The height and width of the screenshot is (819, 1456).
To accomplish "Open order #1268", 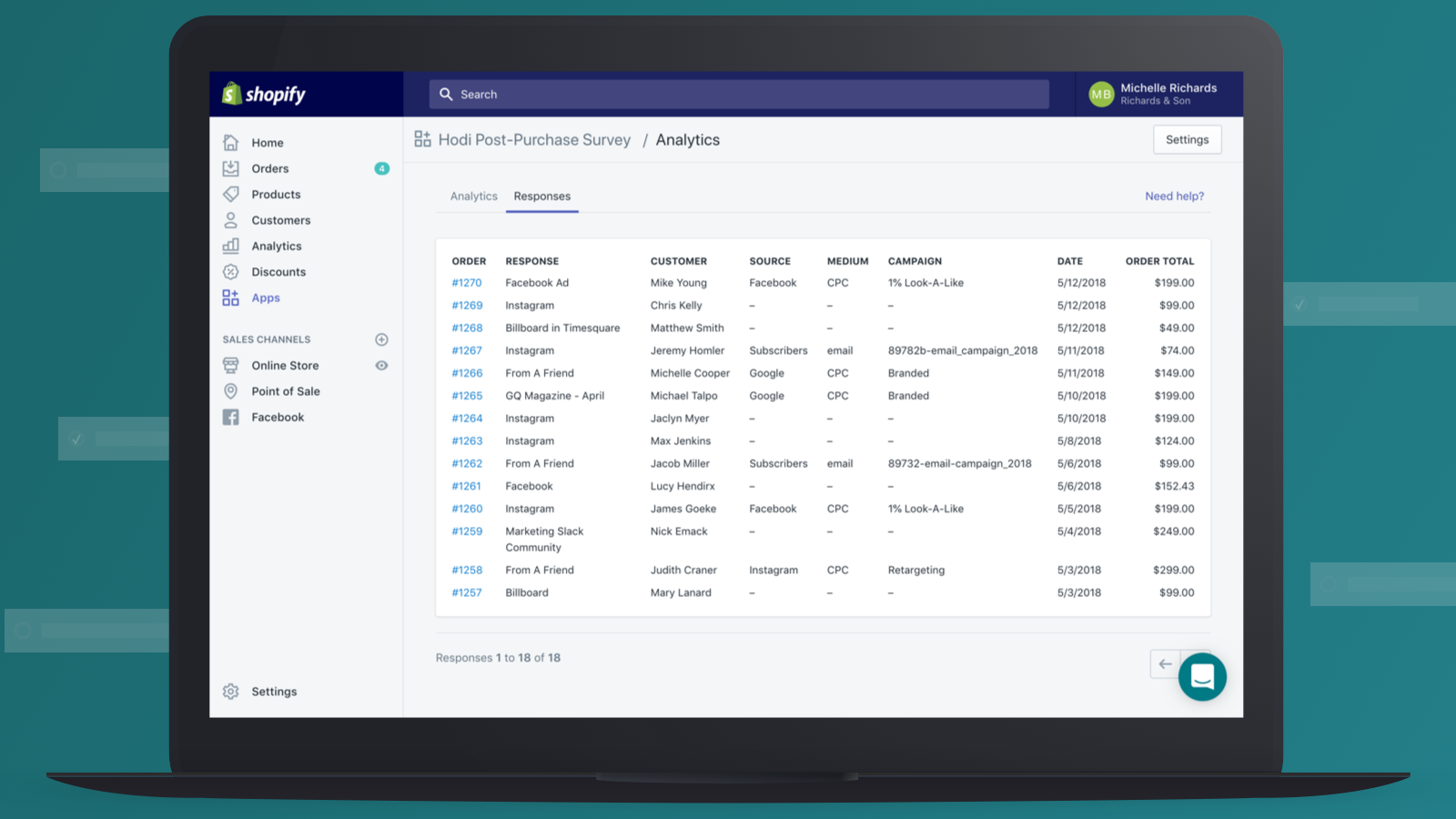I will tap(467, 328).
